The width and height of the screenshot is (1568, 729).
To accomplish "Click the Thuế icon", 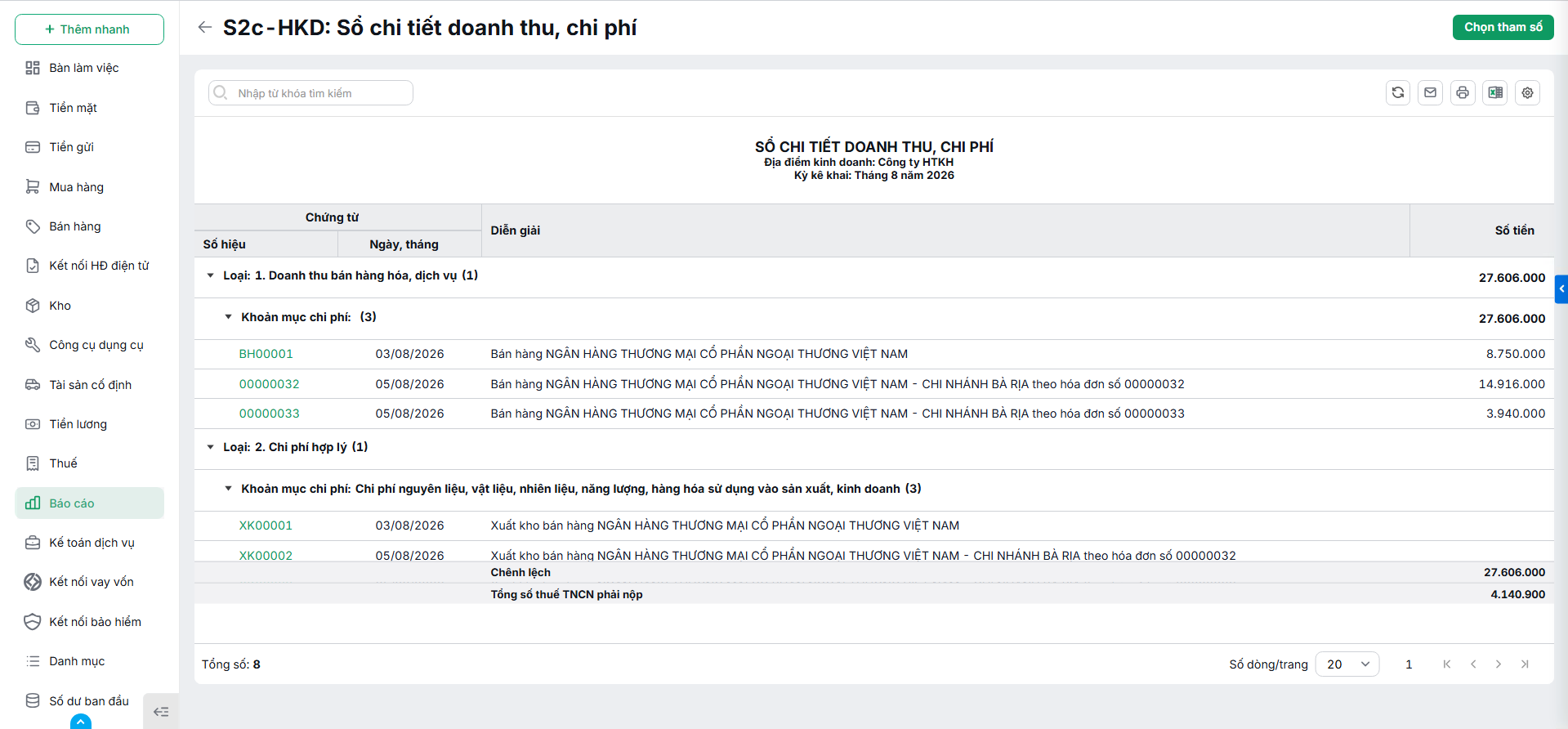I will tap(33, 463).
